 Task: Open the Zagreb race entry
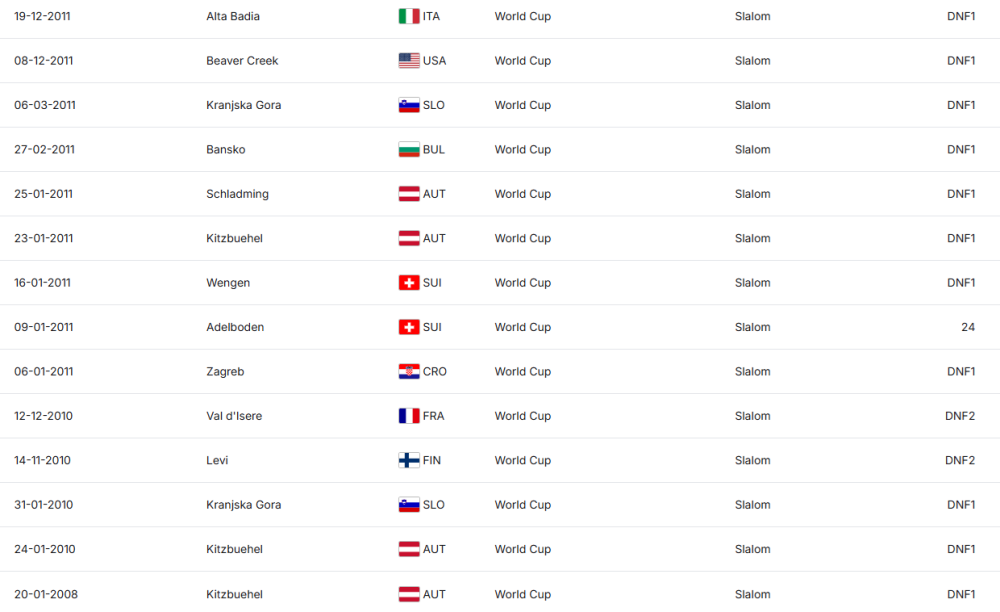tap(225, 372)
